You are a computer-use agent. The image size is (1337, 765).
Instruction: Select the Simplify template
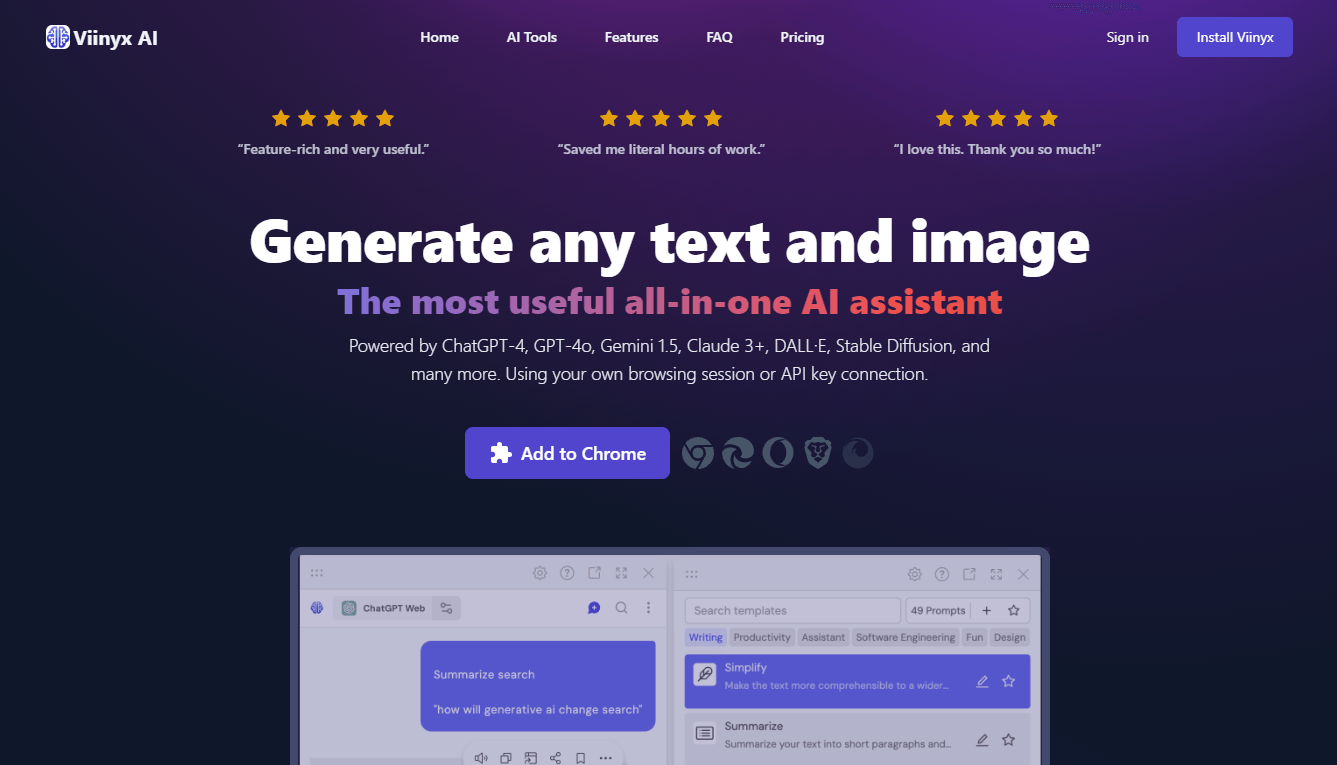pos(857,682)
